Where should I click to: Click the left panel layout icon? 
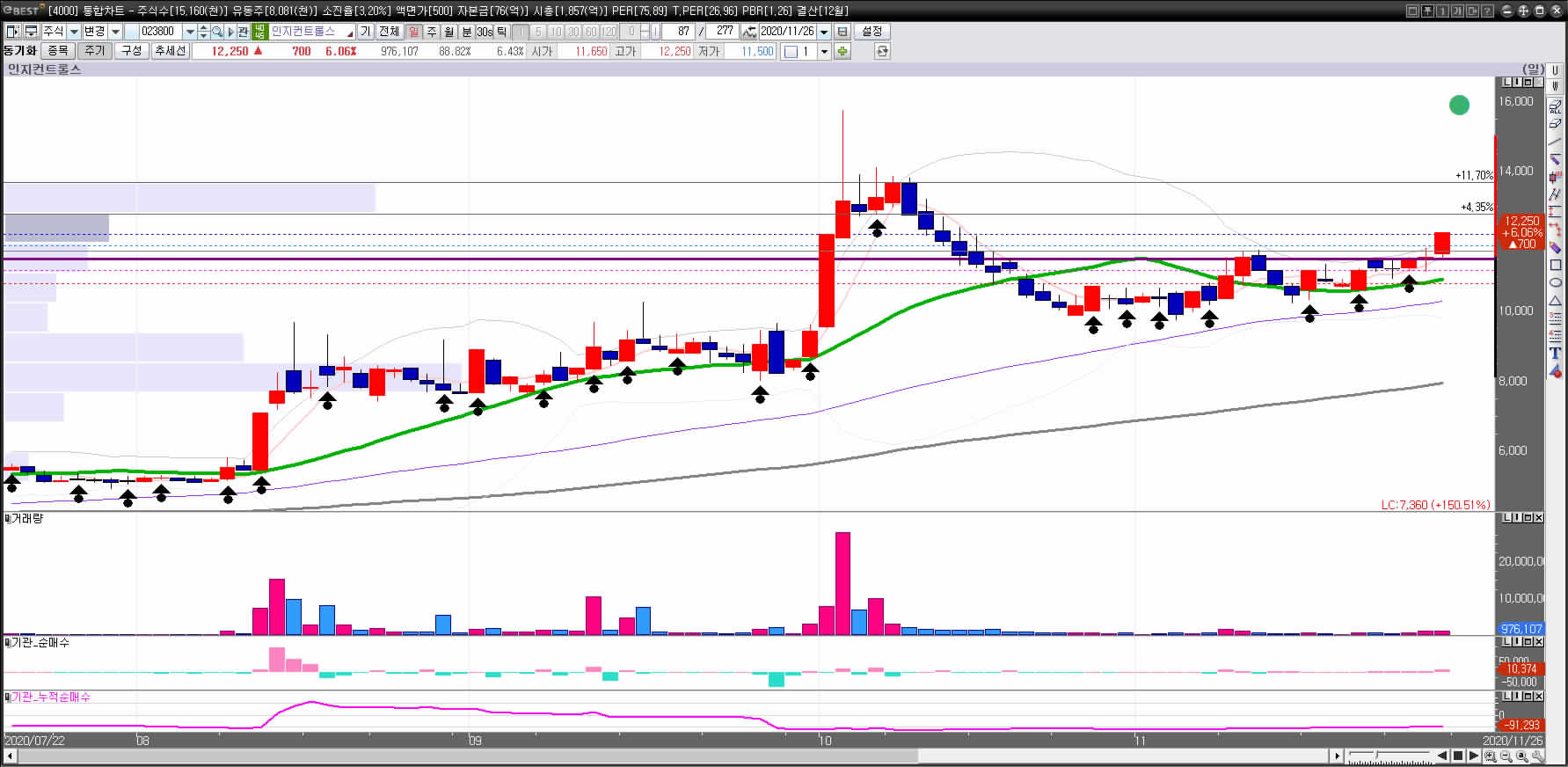pos(12,31)
